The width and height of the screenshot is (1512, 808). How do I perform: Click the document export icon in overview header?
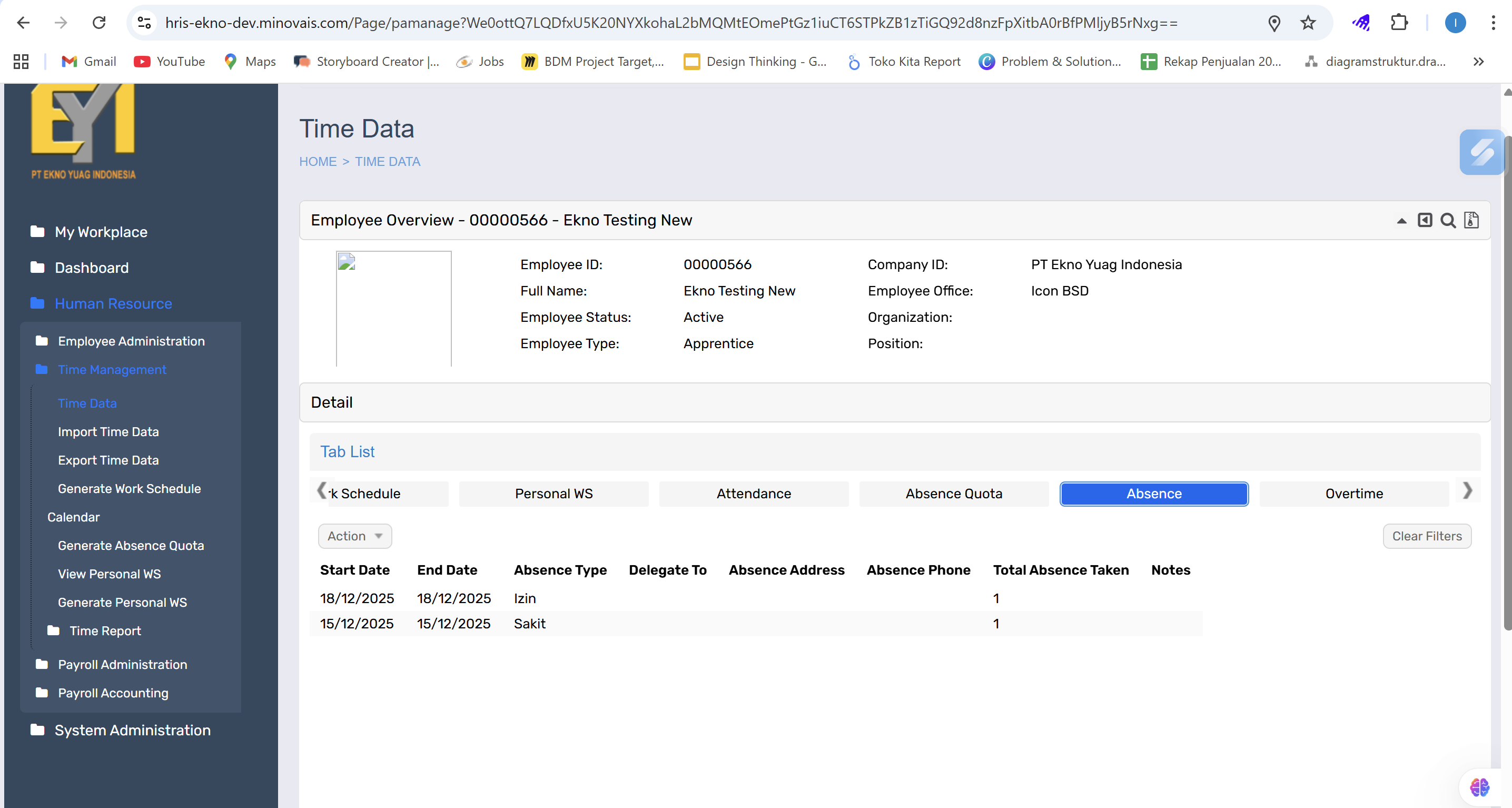pos(1471,220)
